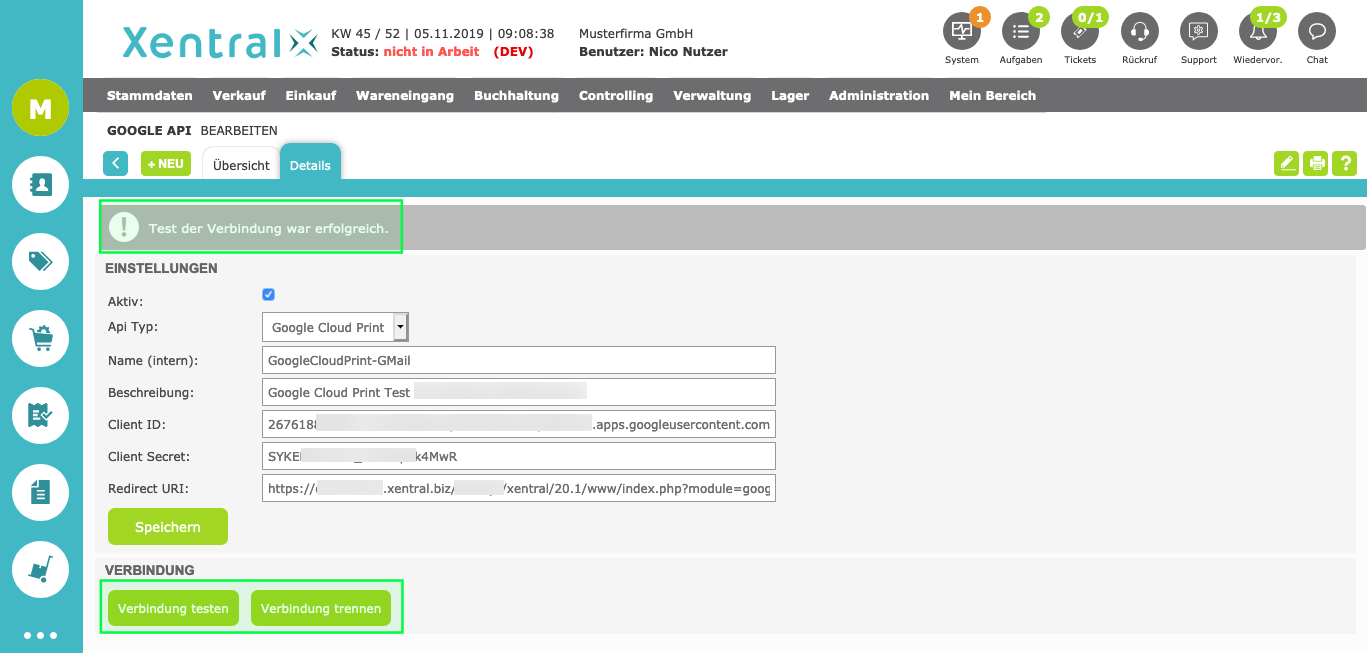Click the shopping cart sidebar icon
The width and height of the screenshot is (1367, 653).
(x=40, y=338)
